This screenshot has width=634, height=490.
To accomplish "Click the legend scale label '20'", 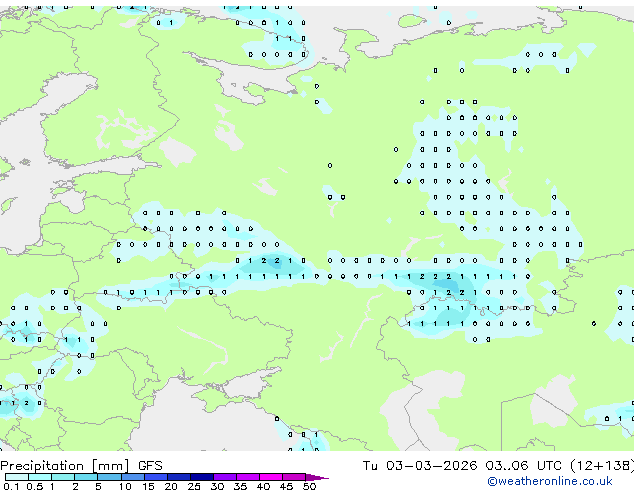I will click(171, 486).
